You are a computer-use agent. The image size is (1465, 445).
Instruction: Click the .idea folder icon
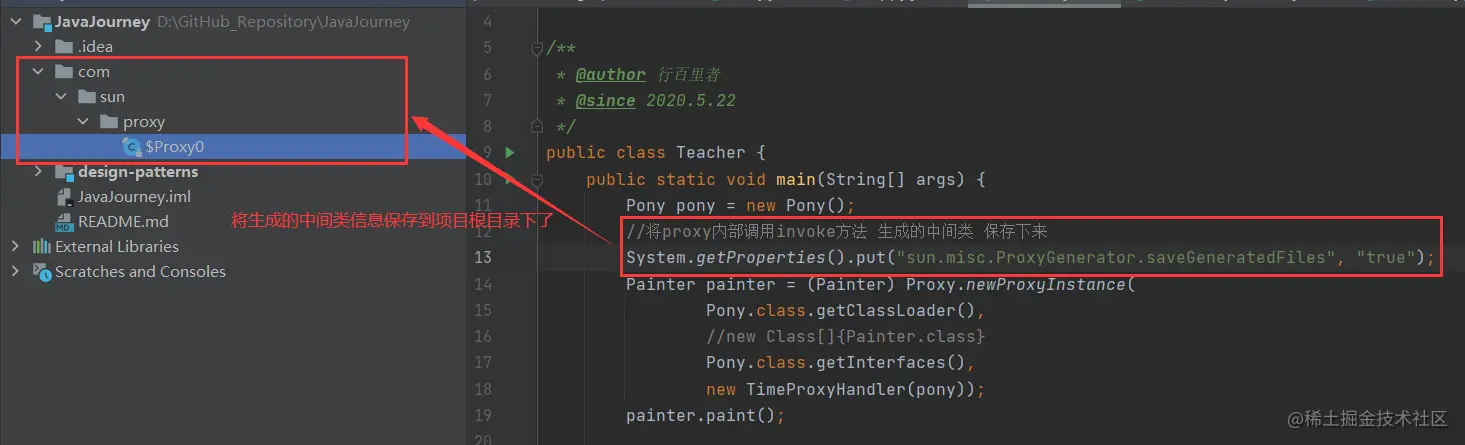tap(64, 46)
